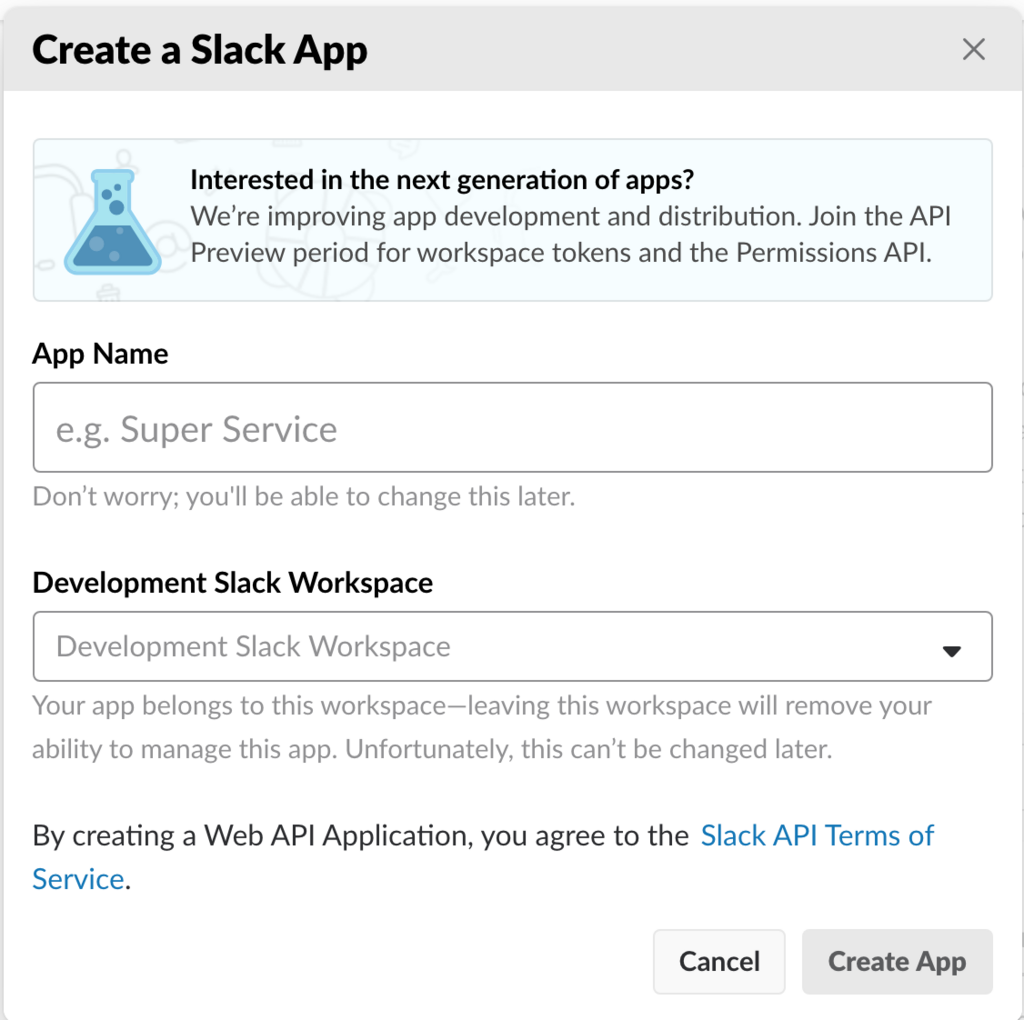
Task: Open the Development Slack Workspace dropdown
Action: coord(512,646)
